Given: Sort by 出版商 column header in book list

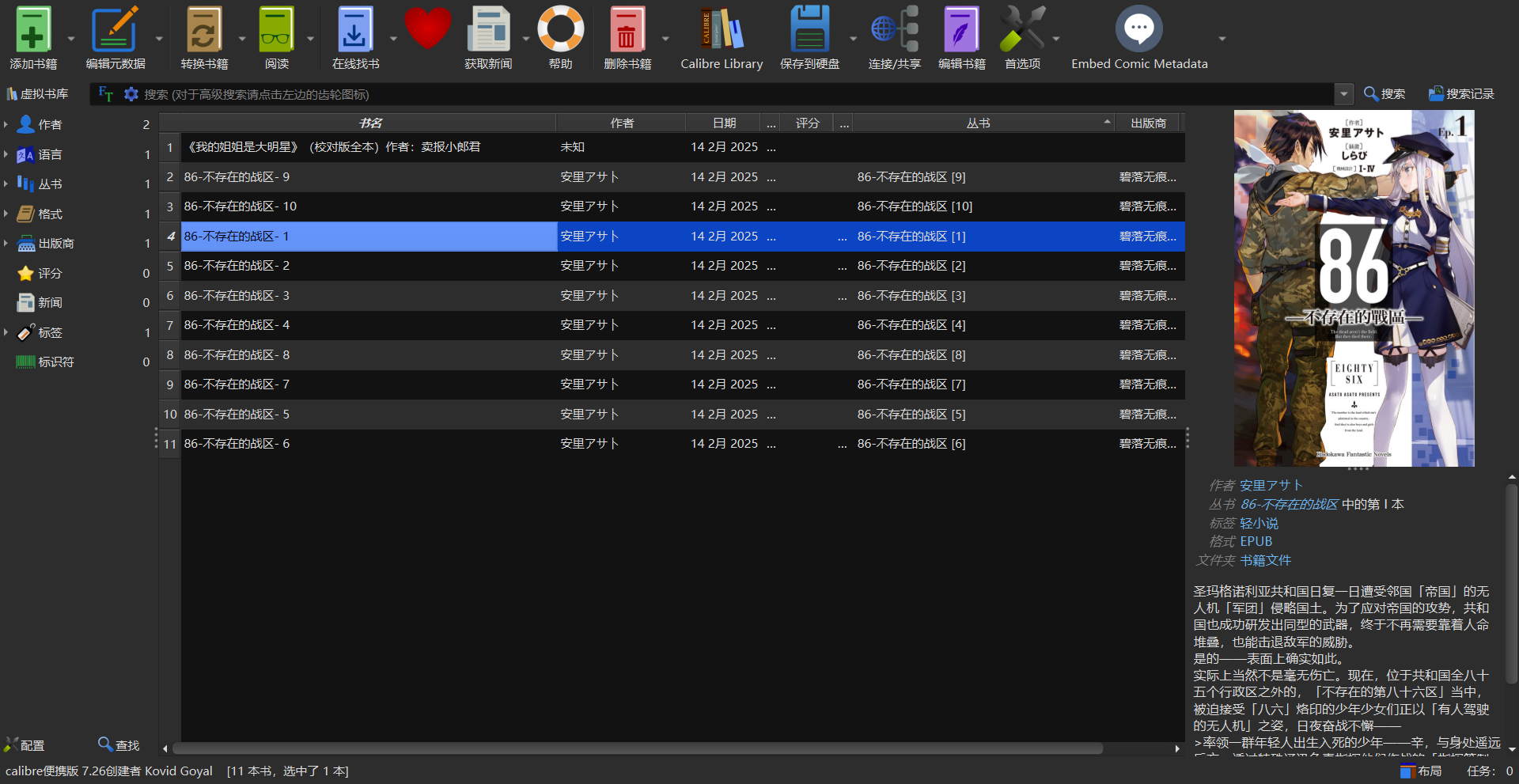Looking at the screenshot, I should pos(1147,123).
